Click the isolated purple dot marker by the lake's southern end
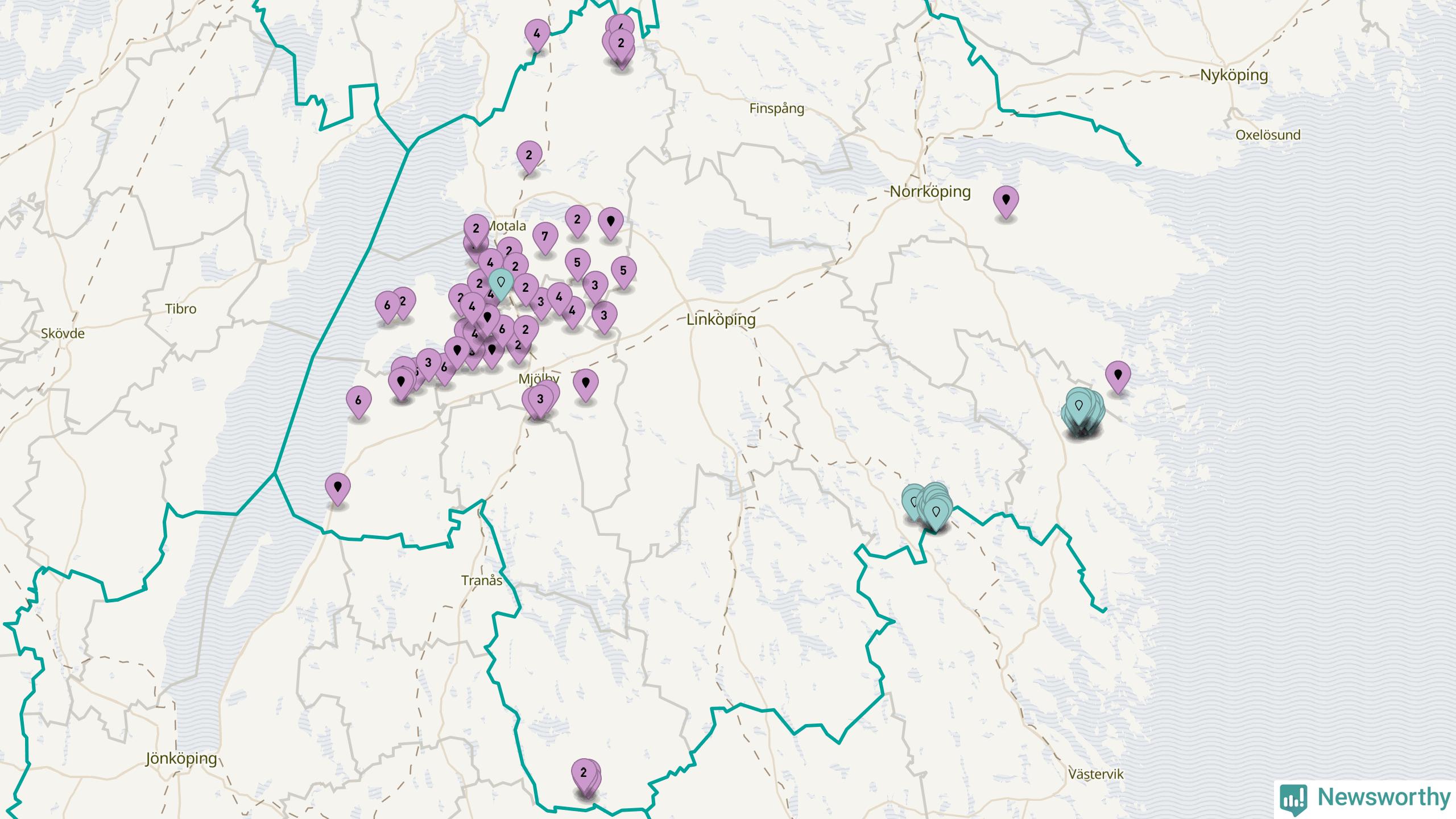The height and width of the screenshot is (819, 1456). tap(338, 489)
